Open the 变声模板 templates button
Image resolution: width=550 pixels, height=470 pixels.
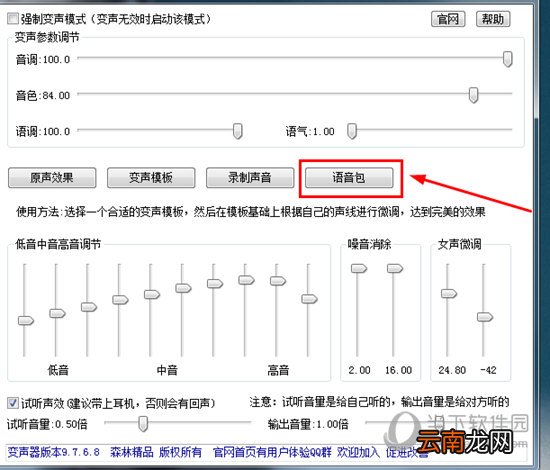[151, 178]
